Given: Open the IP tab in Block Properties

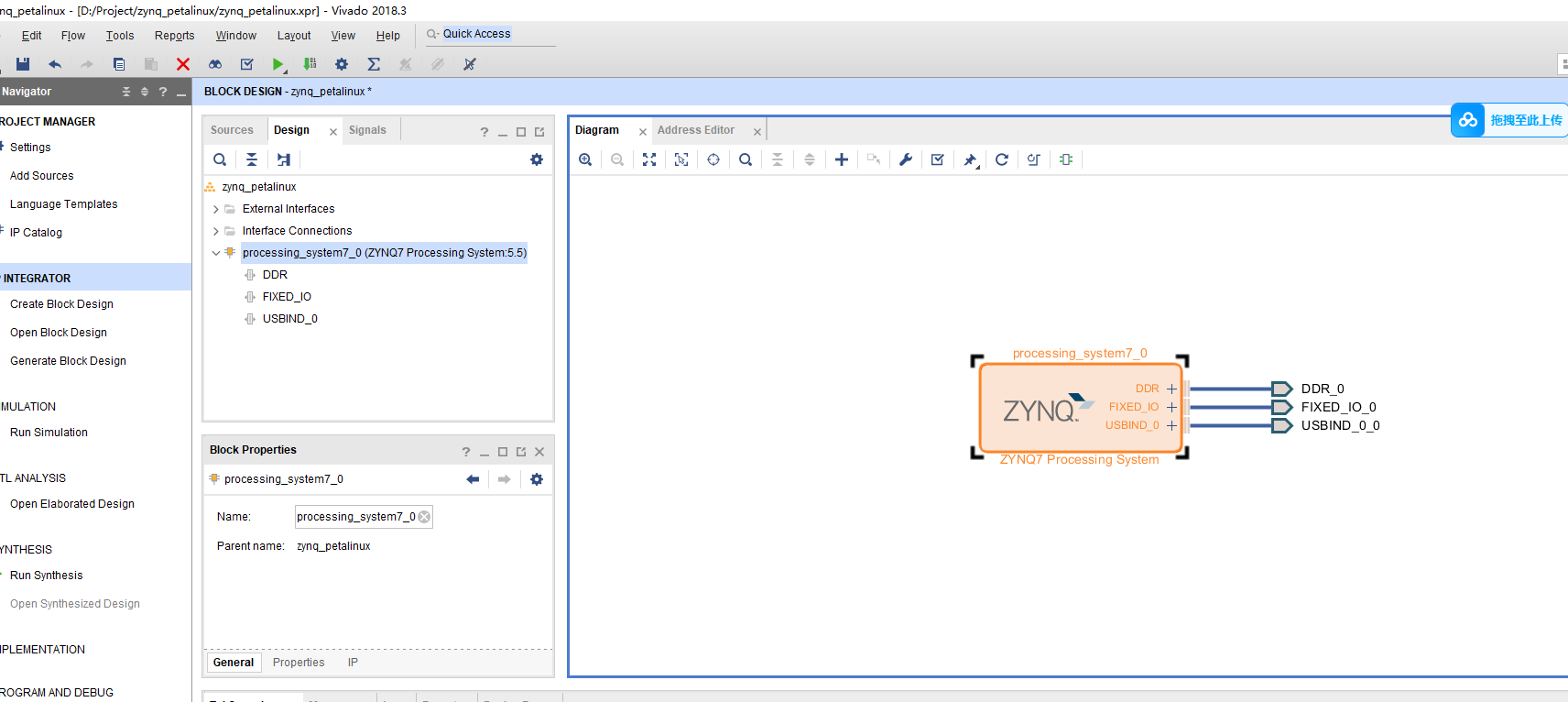Looking at the screenshot, I should coord(353,663).
